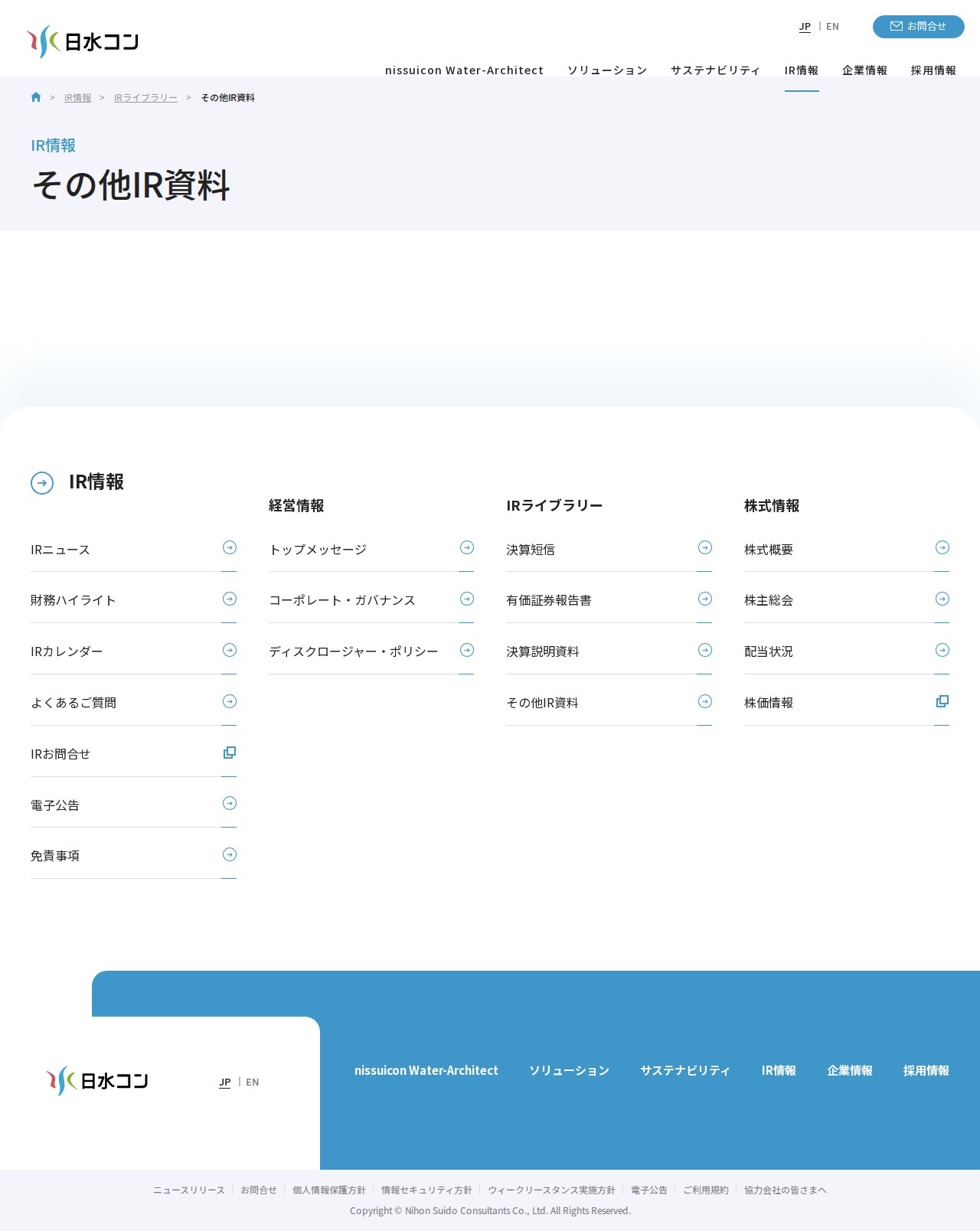Click arrow icon in トップメッセージ row

(467, 547)
